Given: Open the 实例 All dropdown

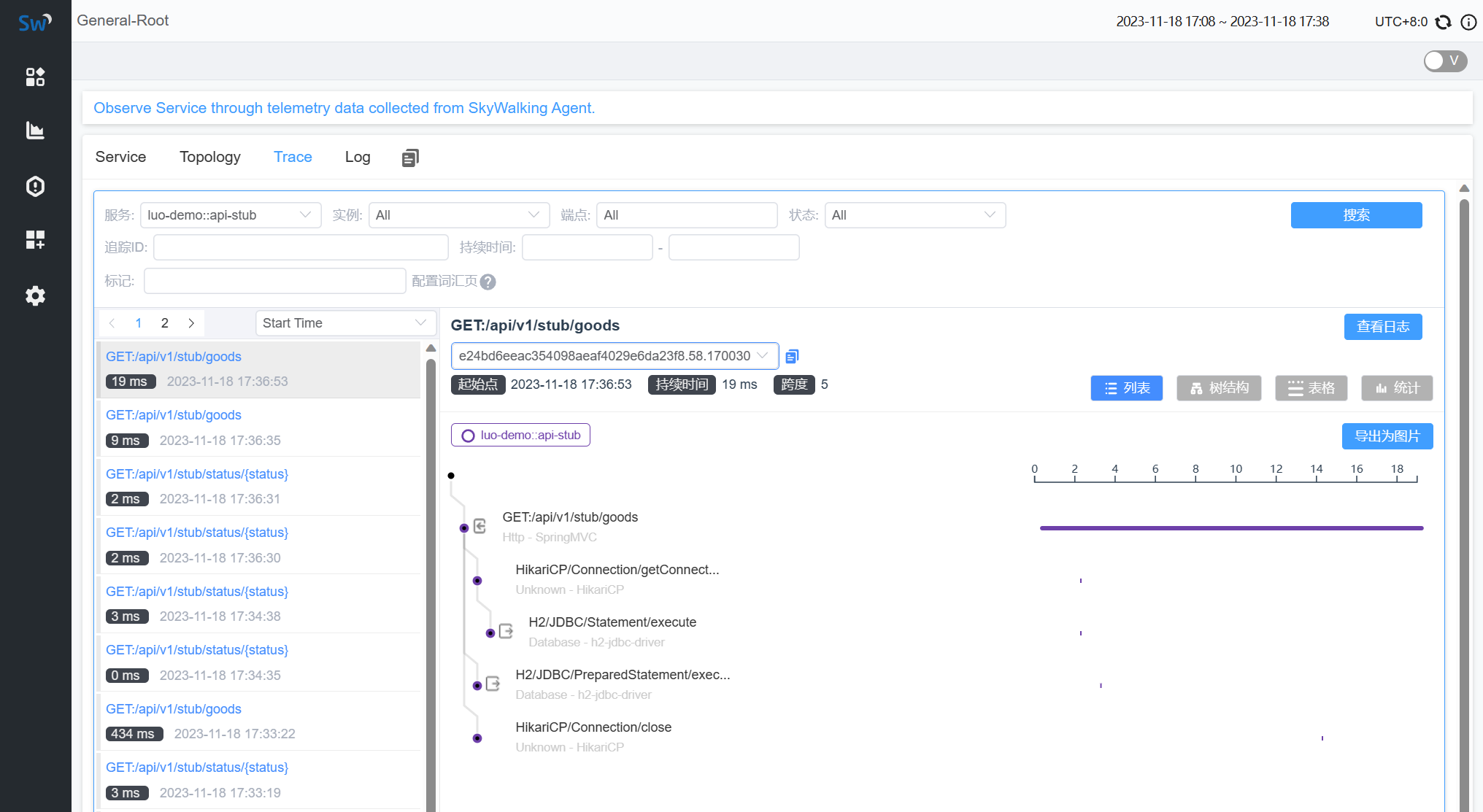Looking at the screenshot, I should pyautogui.click(x=459, y=215).
